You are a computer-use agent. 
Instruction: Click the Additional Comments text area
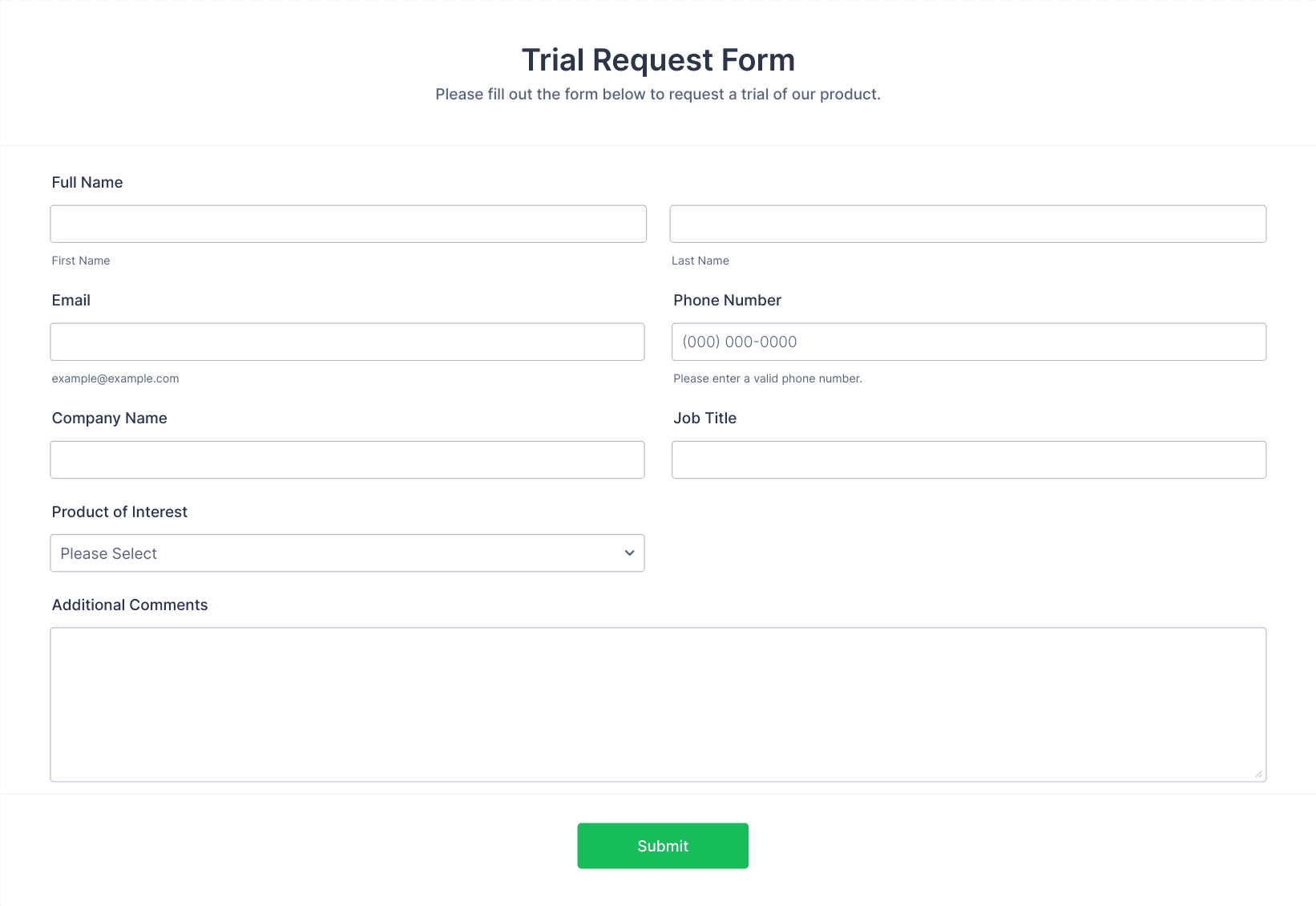point(658,705)
